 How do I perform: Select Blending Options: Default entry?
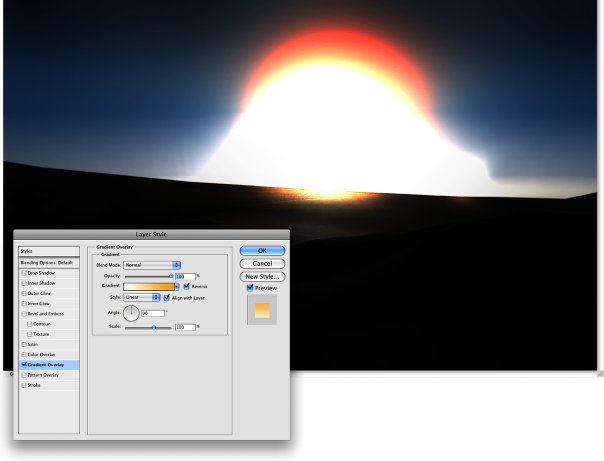49,263
